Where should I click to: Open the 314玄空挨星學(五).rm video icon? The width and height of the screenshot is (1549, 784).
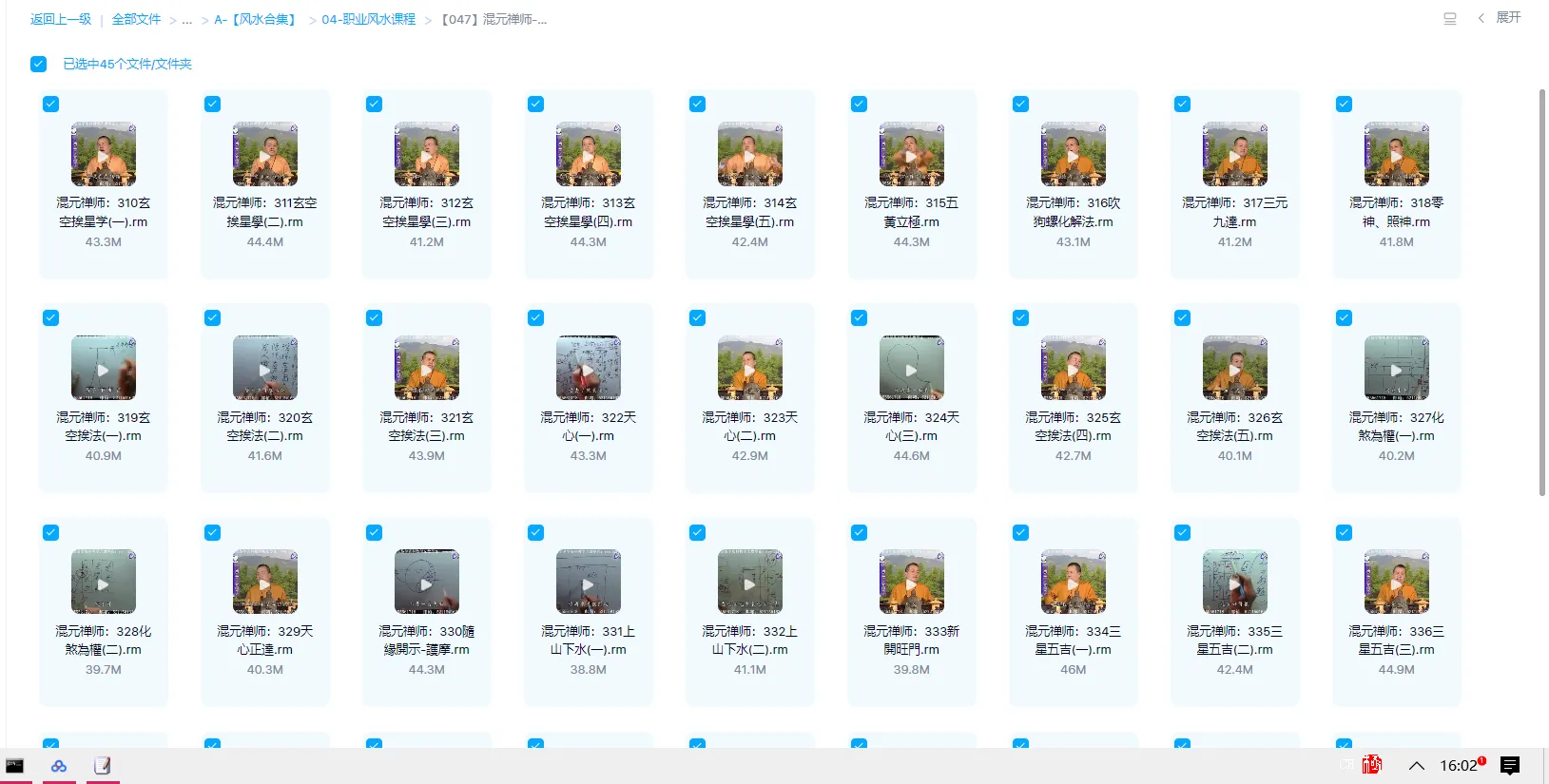750,154
